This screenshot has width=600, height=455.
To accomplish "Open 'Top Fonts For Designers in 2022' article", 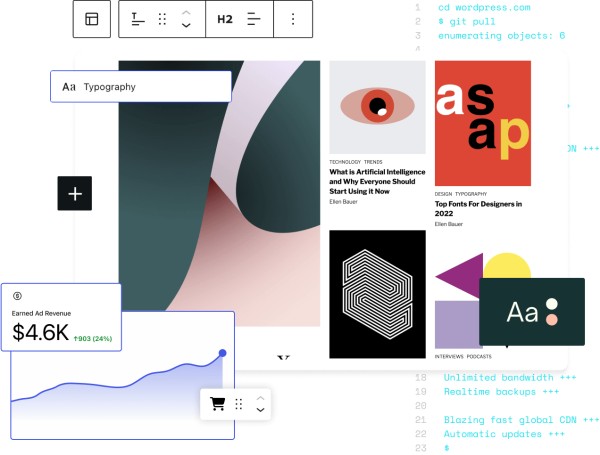I will point(478,208).
